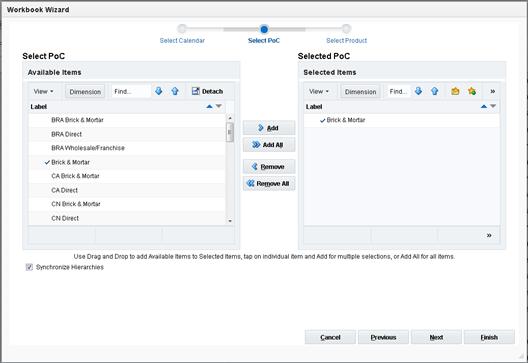Click Dimension button in Selected Items

(x=360, y=92)
